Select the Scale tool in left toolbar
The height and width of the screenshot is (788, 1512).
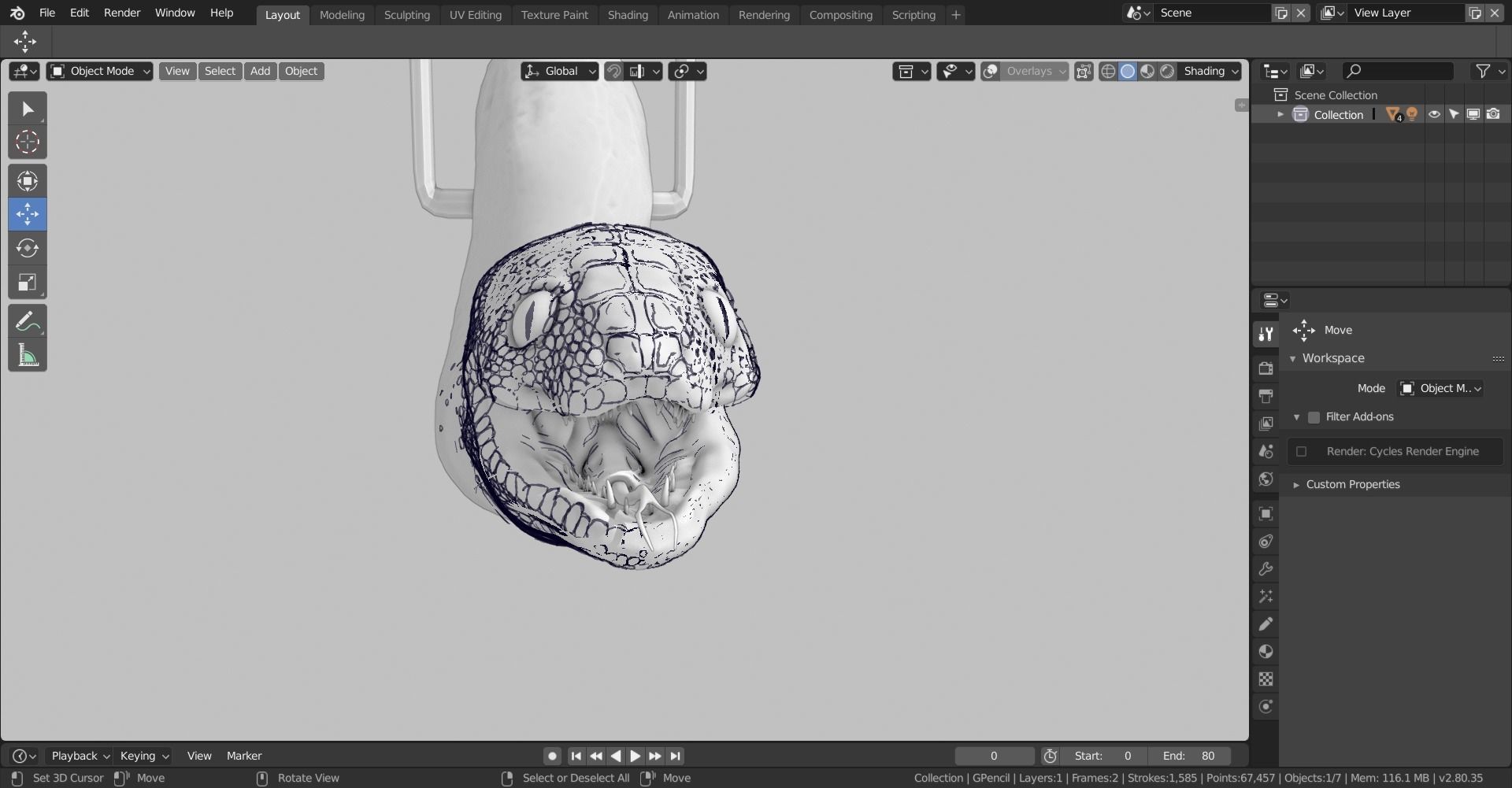[x=28, y=282]
